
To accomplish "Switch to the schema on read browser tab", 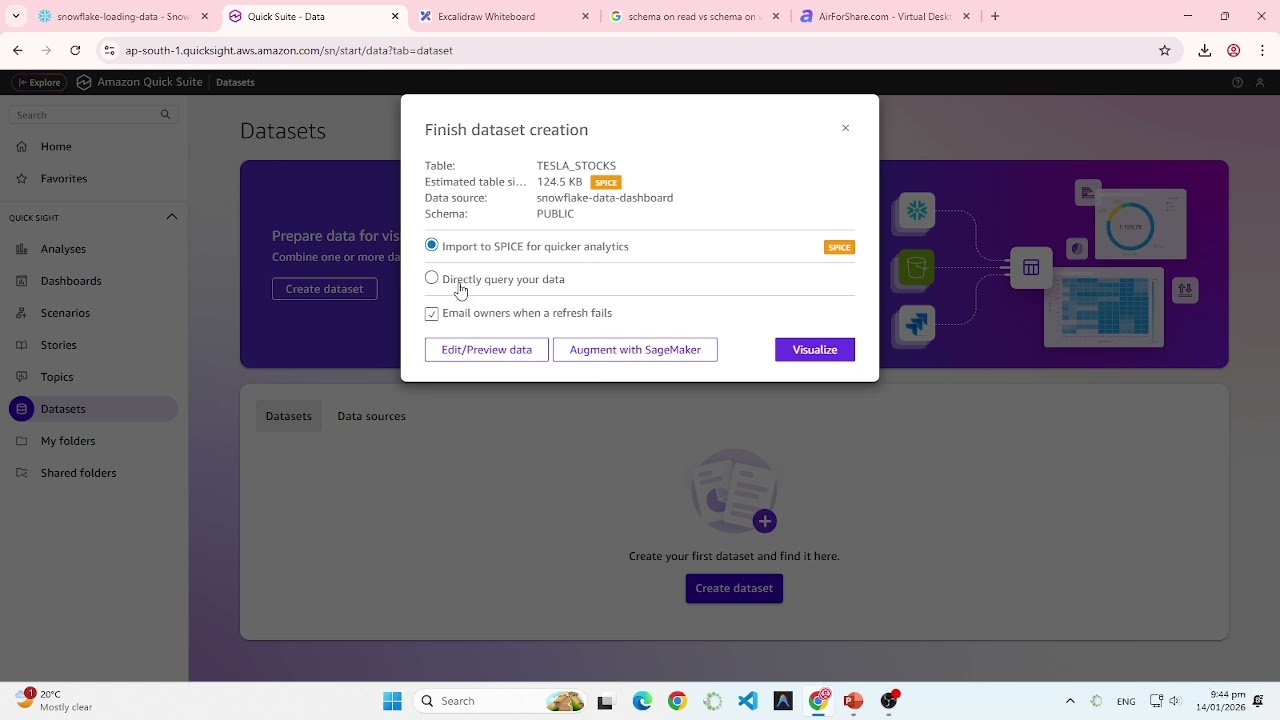I will pyautogui.click(x=695, y=17).
